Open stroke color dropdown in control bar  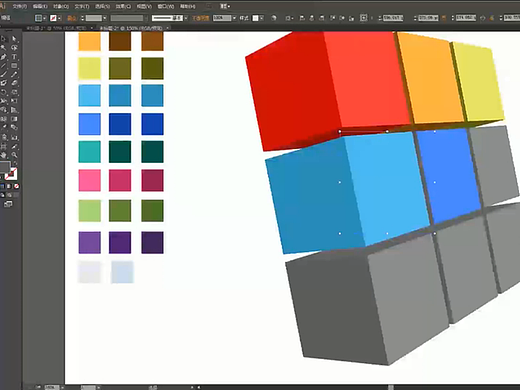(x=59, y=18)
